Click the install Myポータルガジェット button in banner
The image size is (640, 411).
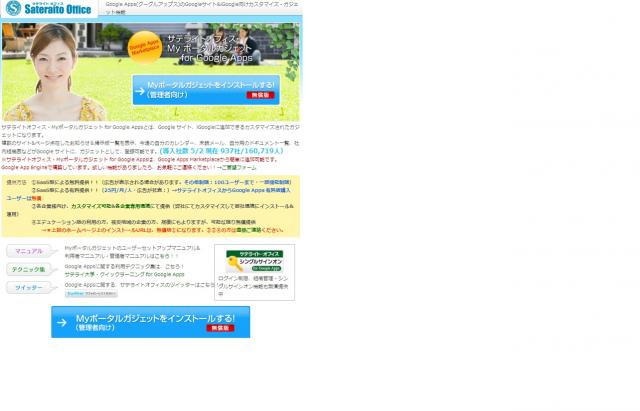pyautogui.click(x=206, y=90)
